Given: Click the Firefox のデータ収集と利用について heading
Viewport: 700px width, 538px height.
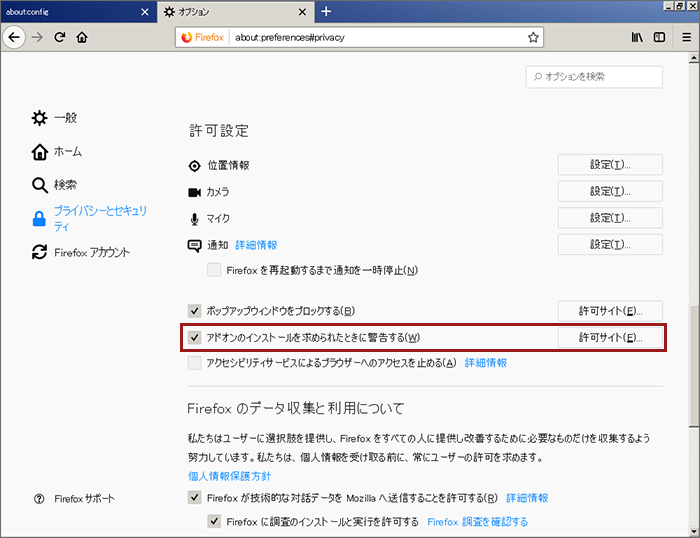Looking at the screenshot, I should pyautogui.click(x=296, y=408).
